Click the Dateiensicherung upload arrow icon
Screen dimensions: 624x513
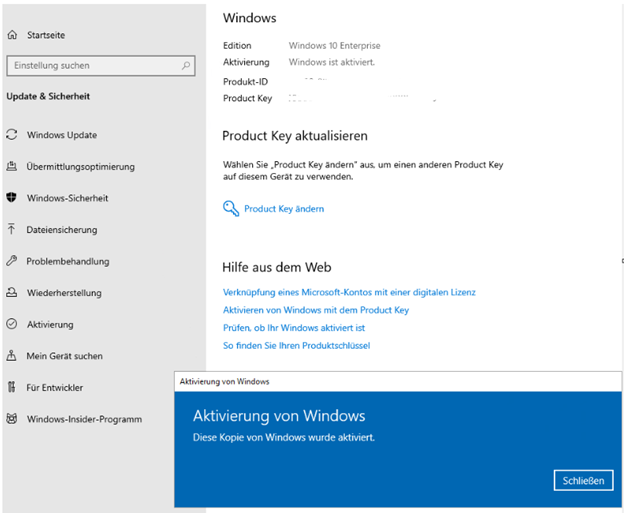pyautogui.click(x=12, y=229)
